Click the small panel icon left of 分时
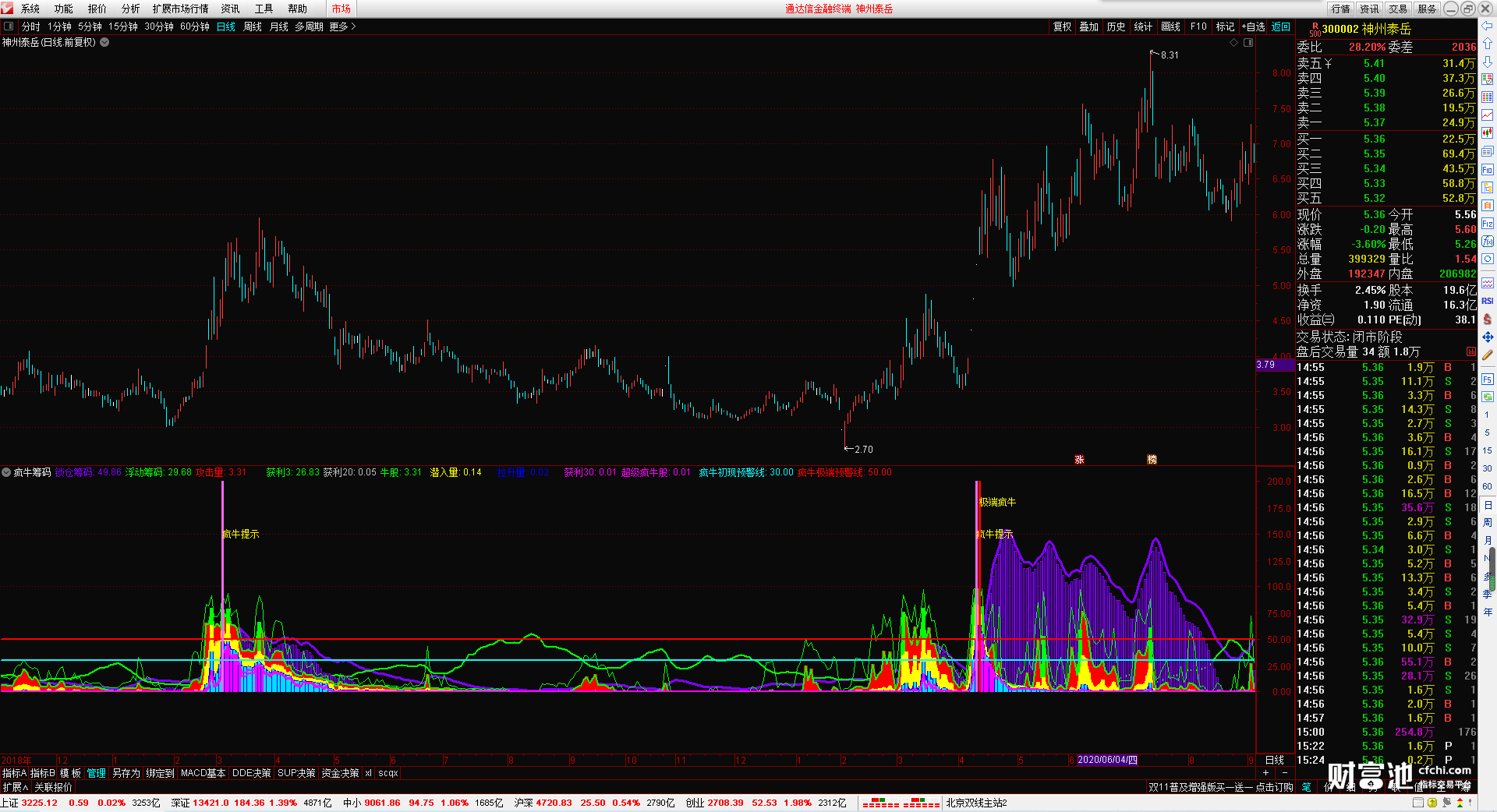Image resolution: width=1497 pixels, height=812 pixels. pos(9,26)
